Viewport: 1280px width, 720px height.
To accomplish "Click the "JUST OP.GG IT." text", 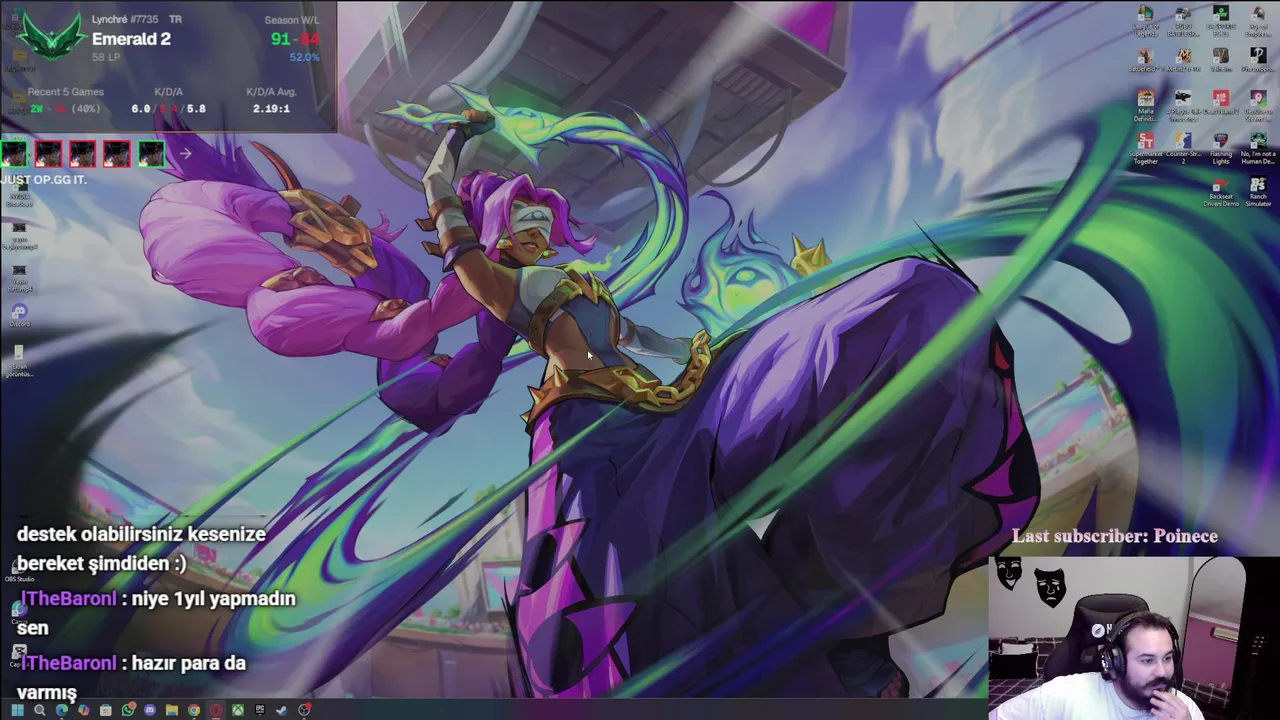I will click(44, 179).
